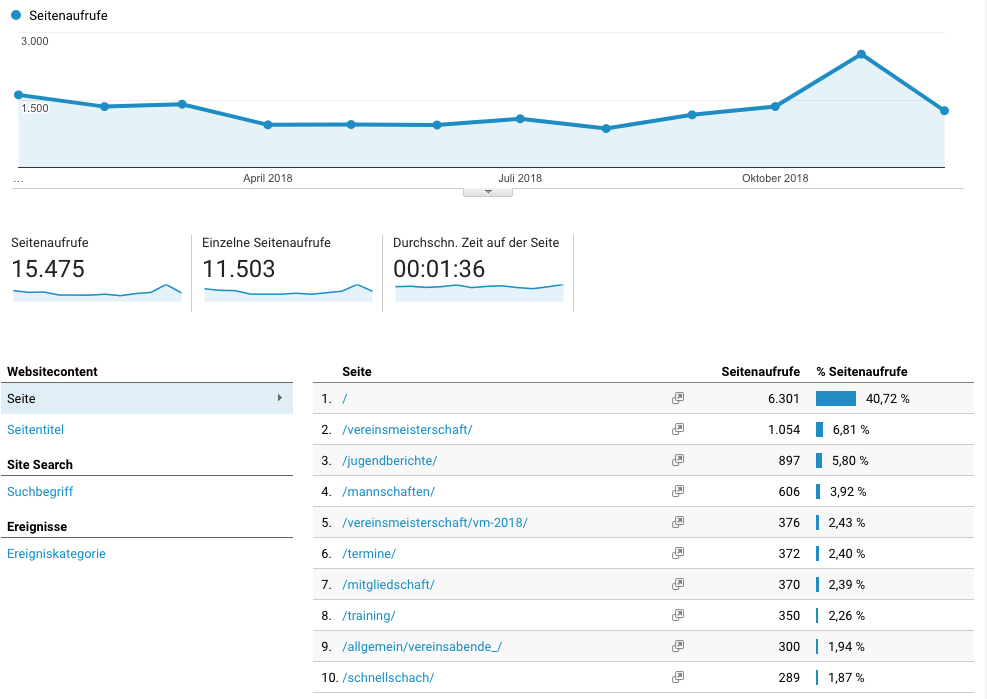The image size is (987, 699).
Task: Open /mannschaften/ page via its popup icon
Action: click(678, 491)
